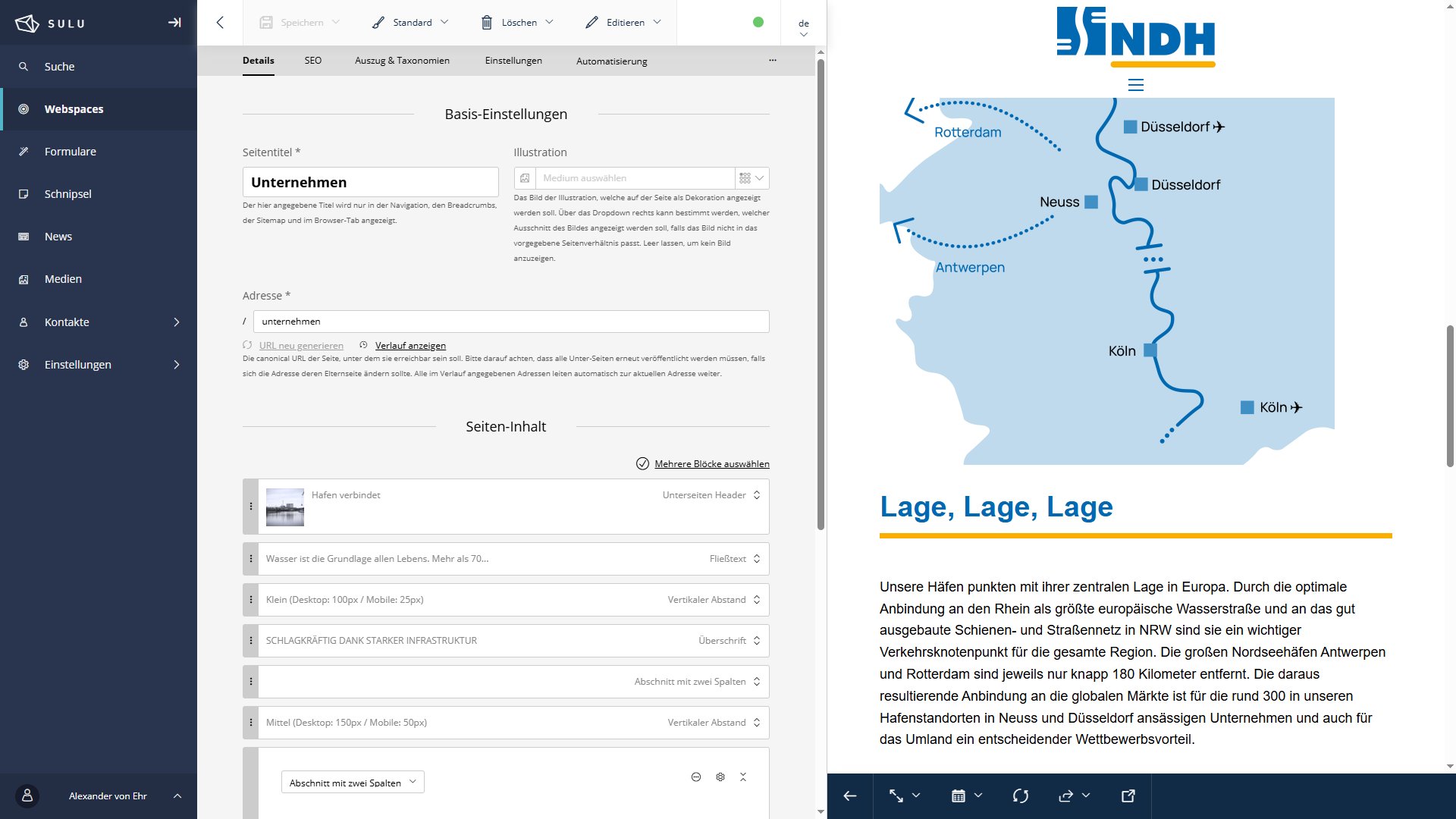Open the block settings gear icon
Viewport: 1456px width, 819px height.
click(x=720, y=777)
